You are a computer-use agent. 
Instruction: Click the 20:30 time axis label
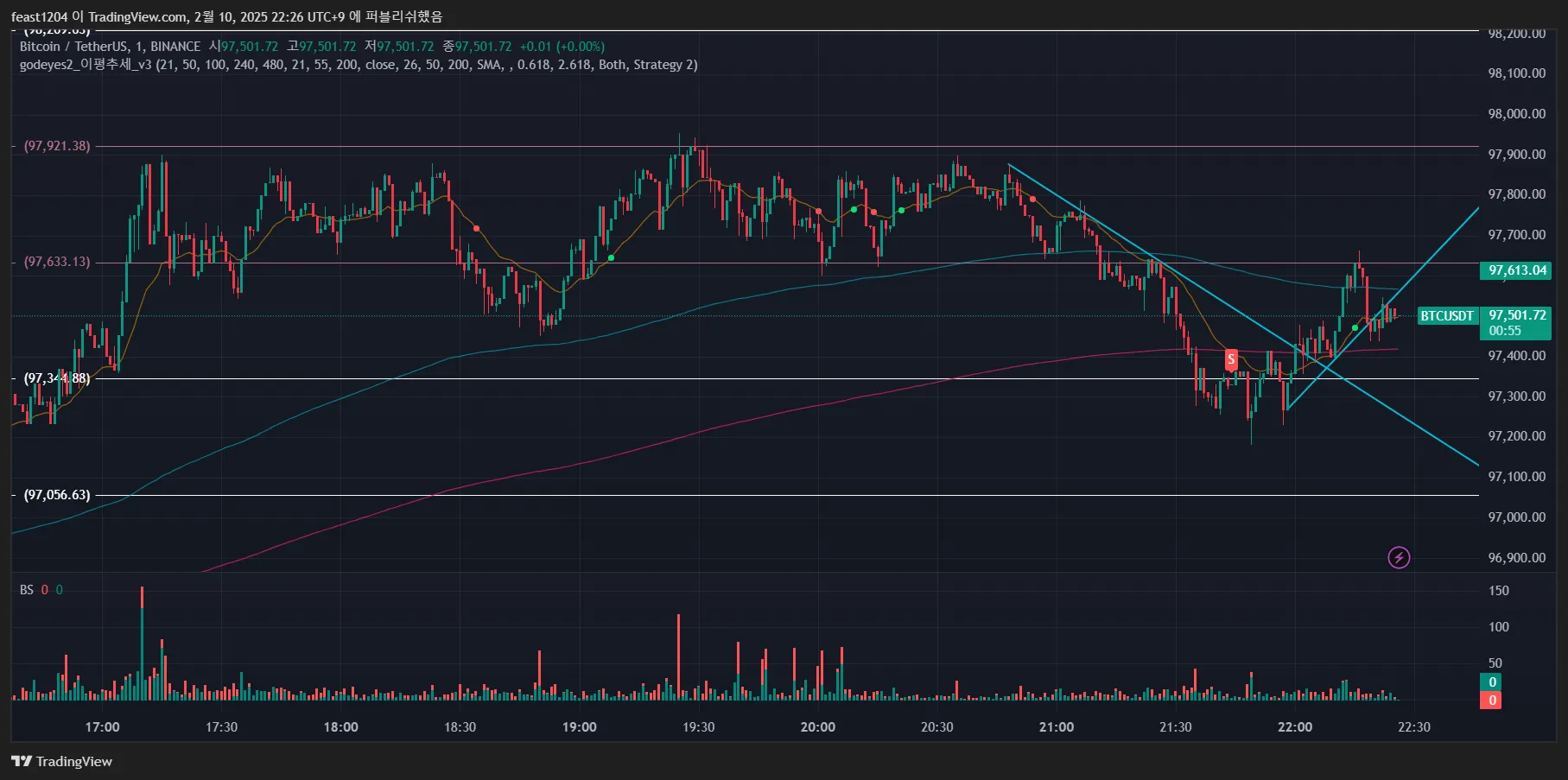(936, 727)
